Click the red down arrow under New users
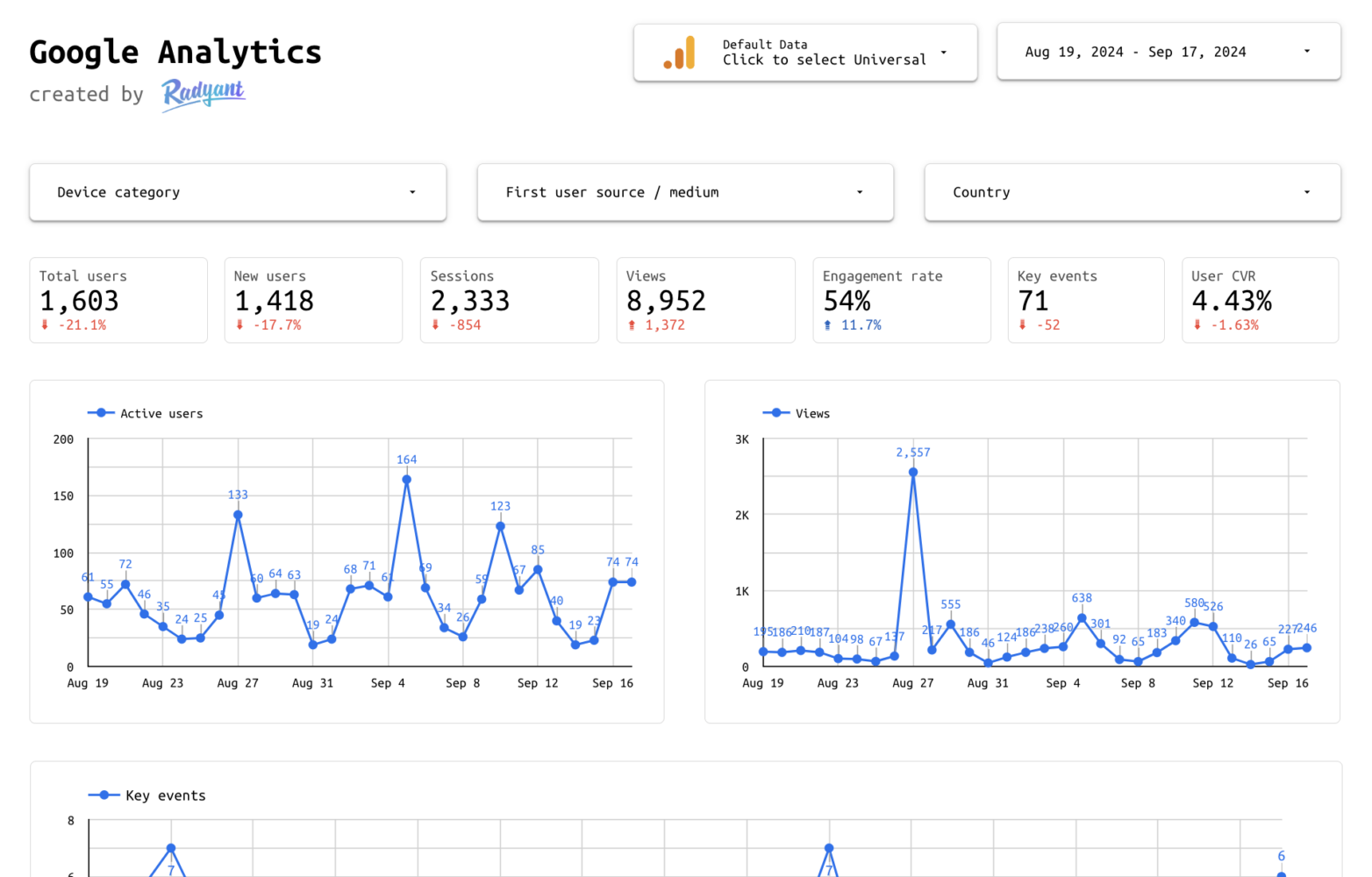 (x=239, y=325)
